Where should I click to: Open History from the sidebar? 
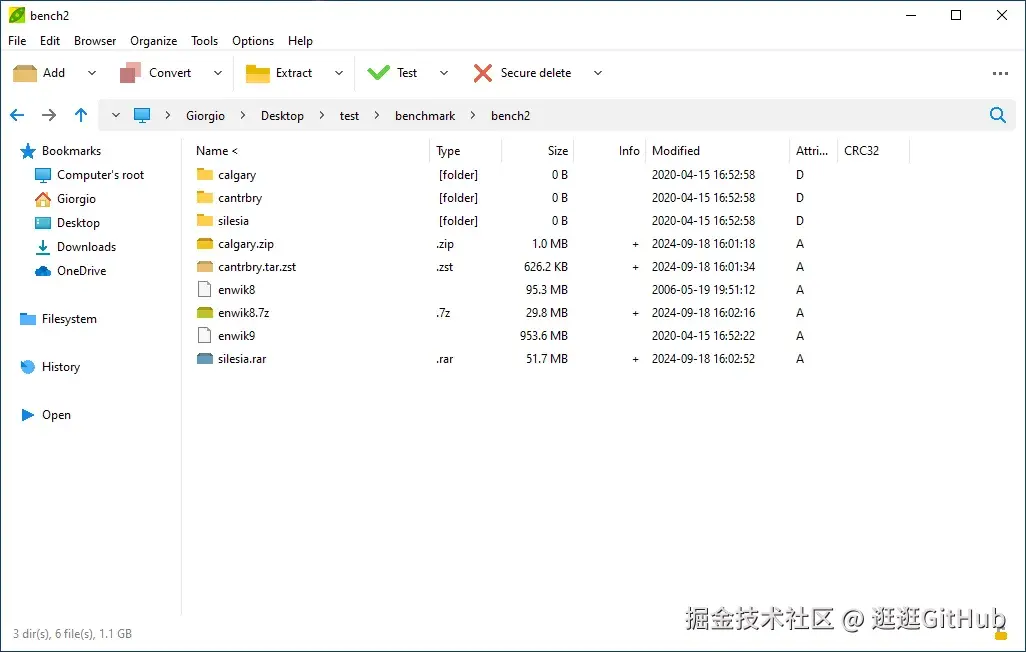[60, 367]
